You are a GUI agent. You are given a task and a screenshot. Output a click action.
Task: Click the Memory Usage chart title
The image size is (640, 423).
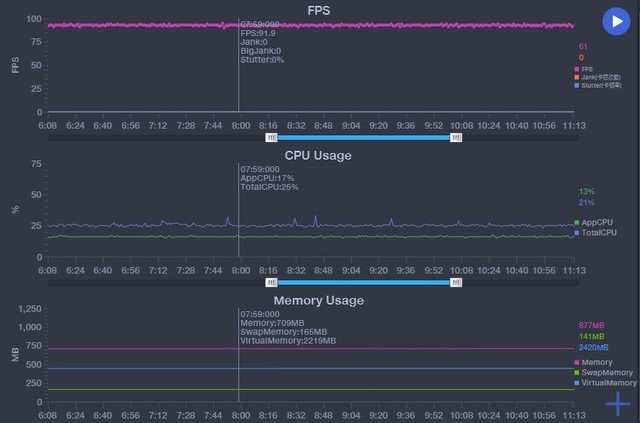click(318, 300)
